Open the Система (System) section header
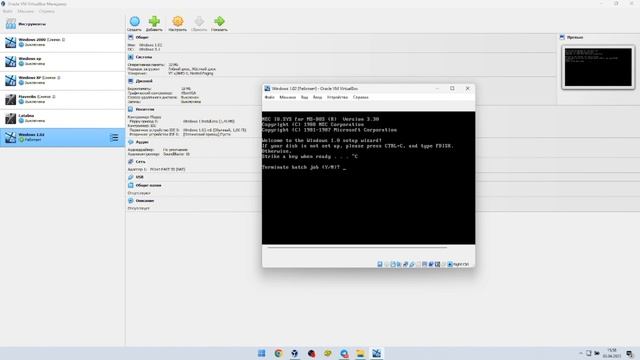The height and width of the screenshot is (360, 640). pos(144,57)
